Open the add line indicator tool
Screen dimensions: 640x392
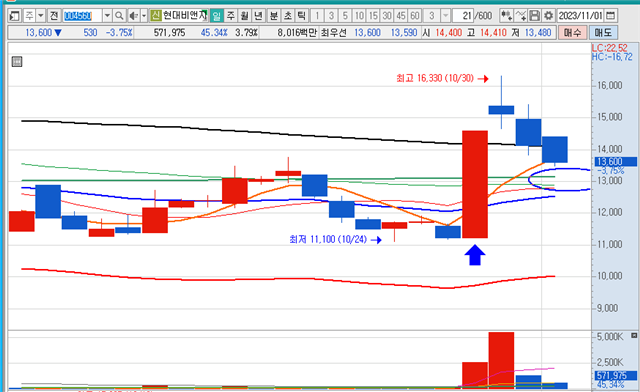click(520, 16)
